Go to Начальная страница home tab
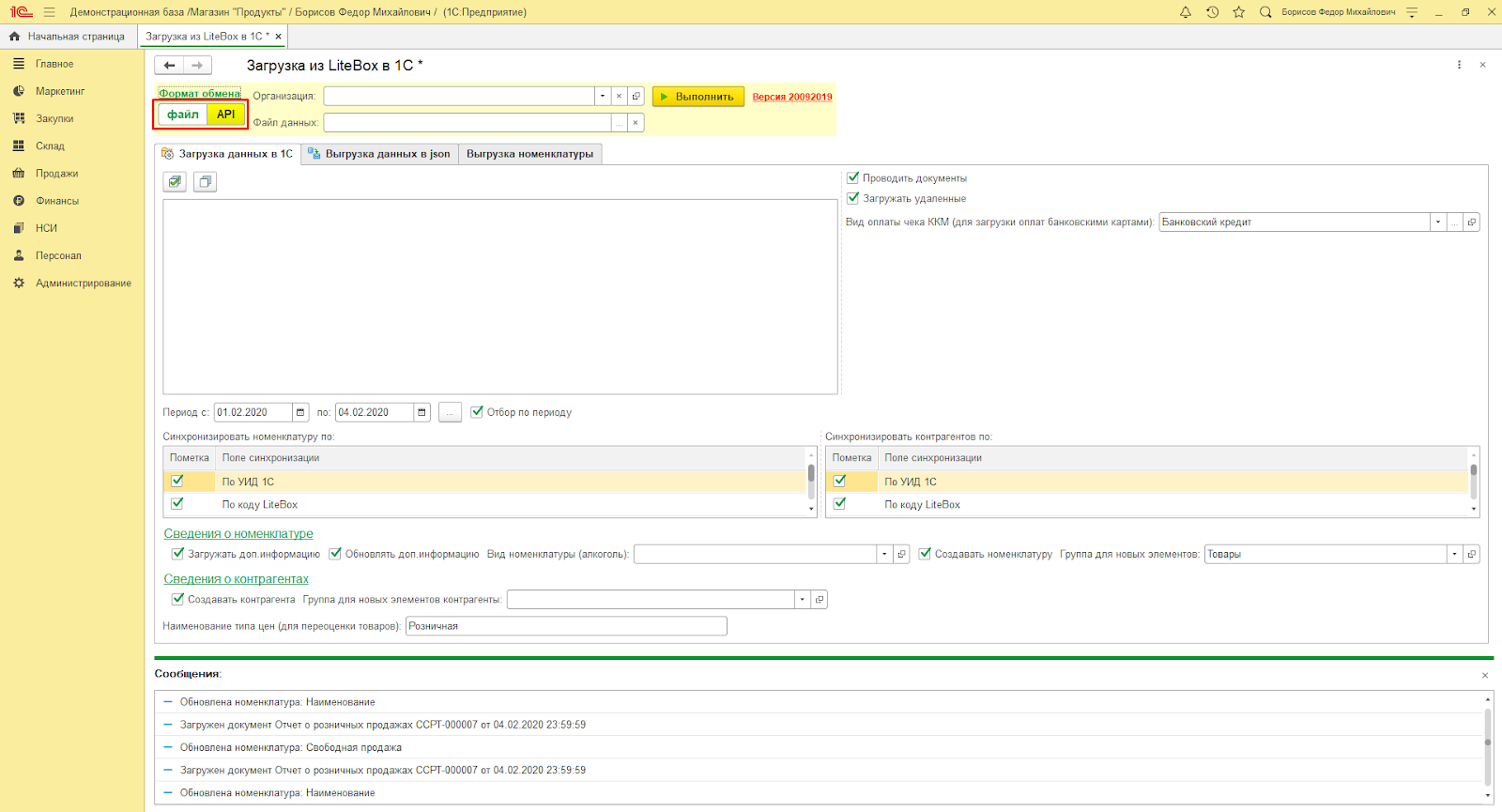 click(x=67, y=37)
